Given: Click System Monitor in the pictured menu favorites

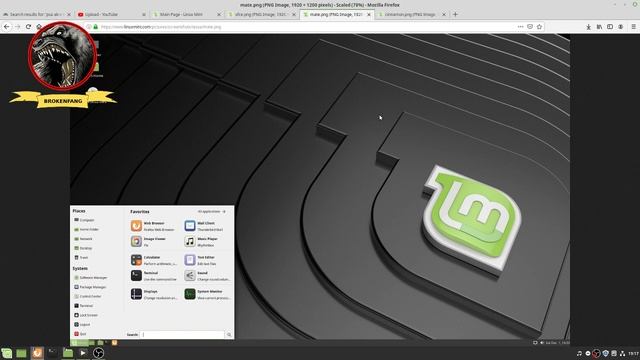Looking at the screenshot, I should tap(207, 294).
